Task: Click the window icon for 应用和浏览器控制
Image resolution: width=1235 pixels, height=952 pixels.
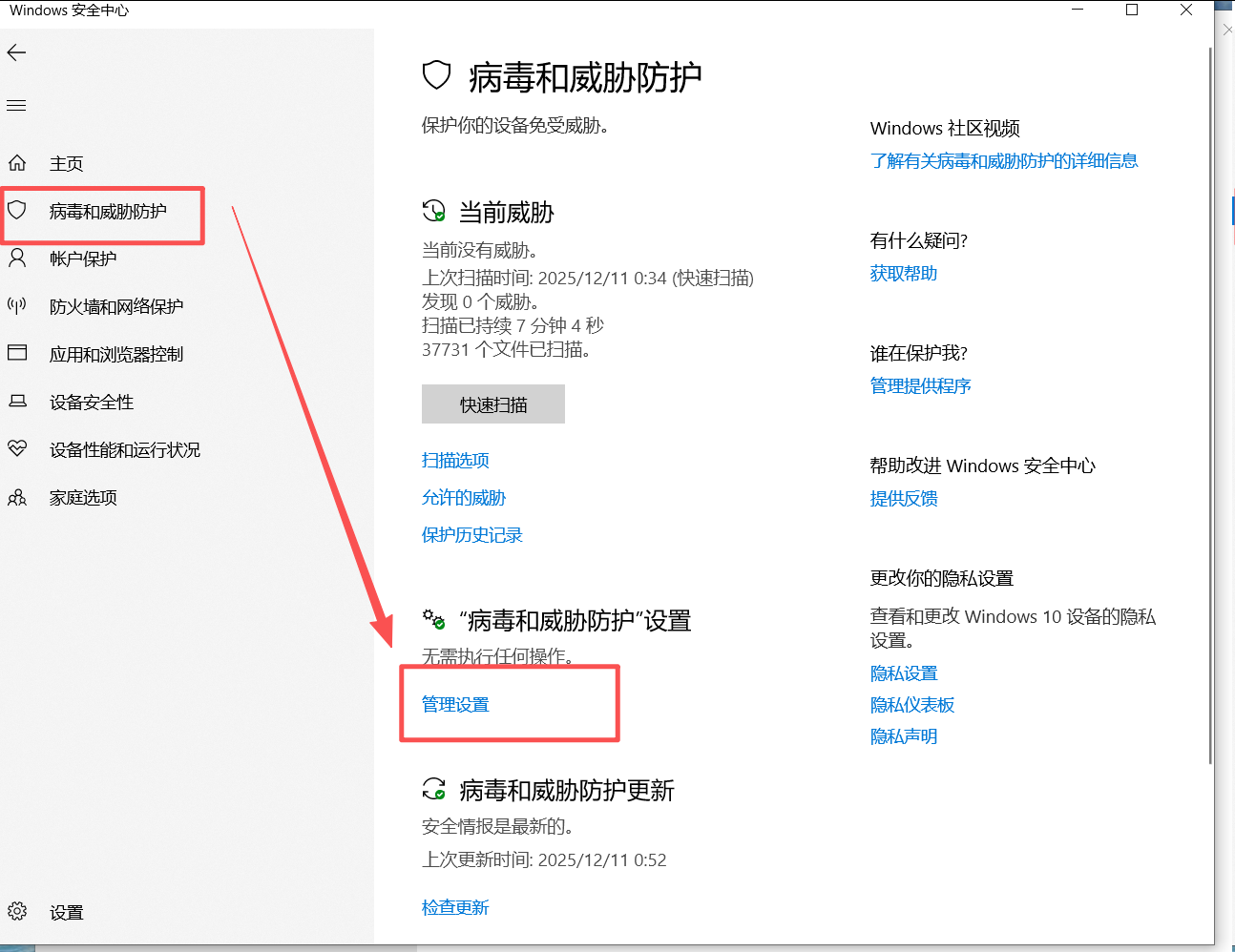Action: coord(17,353)
